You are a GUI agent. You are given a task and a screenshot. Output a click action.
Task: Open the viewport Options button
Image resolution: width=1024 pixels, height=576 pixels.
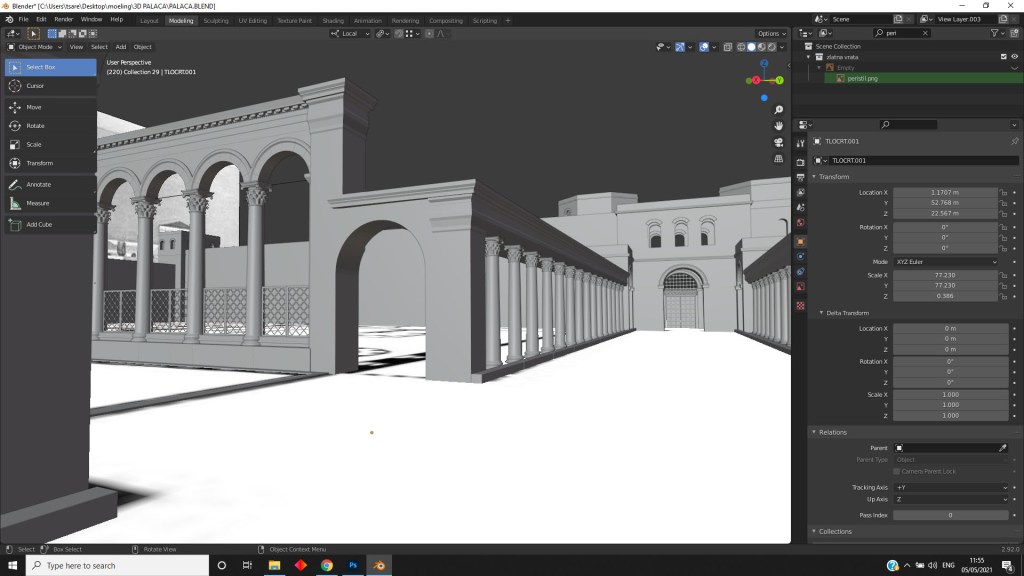coord(770,34)
